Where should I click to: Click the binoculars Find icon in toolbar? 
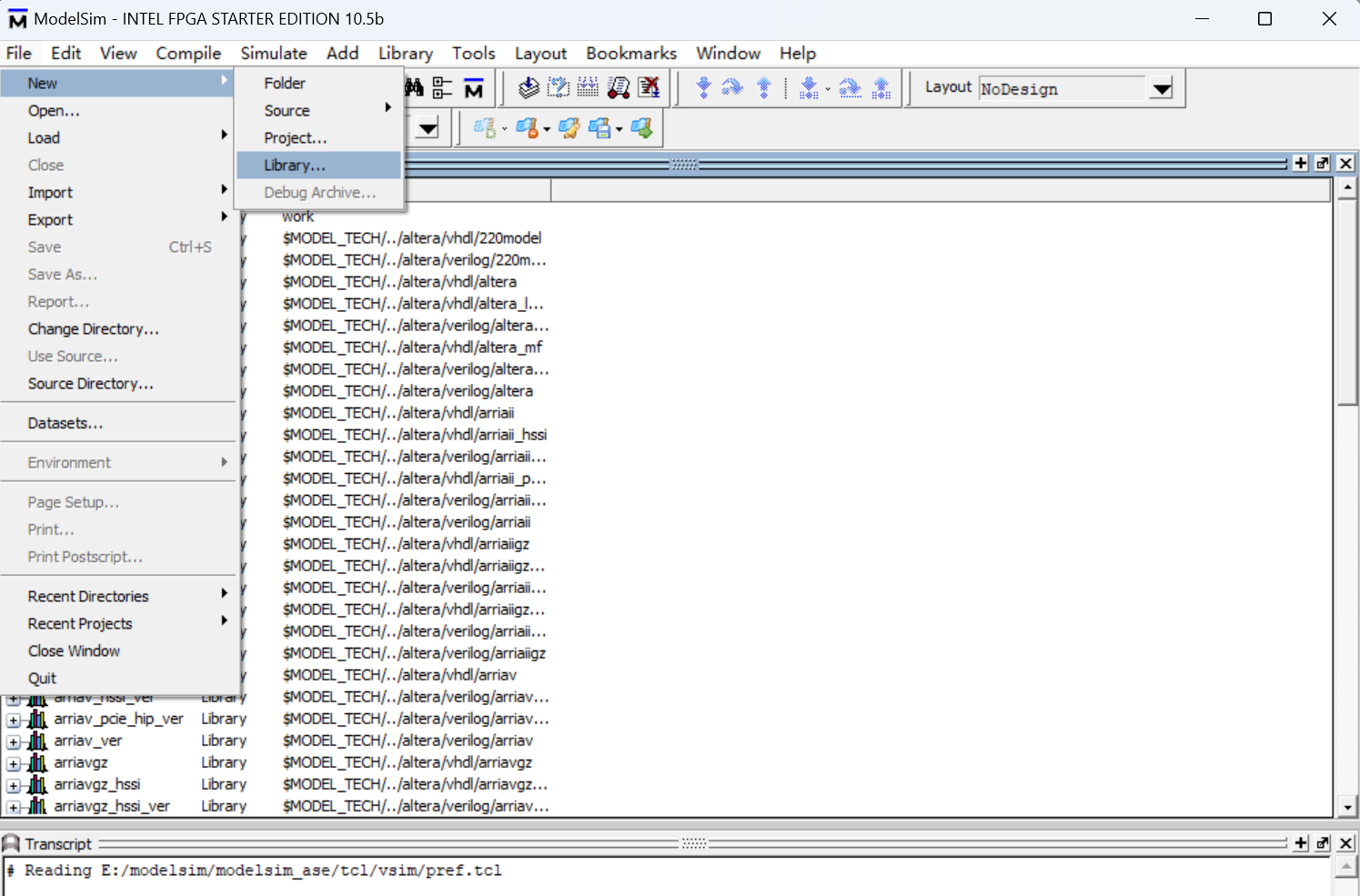click(414, 87)
